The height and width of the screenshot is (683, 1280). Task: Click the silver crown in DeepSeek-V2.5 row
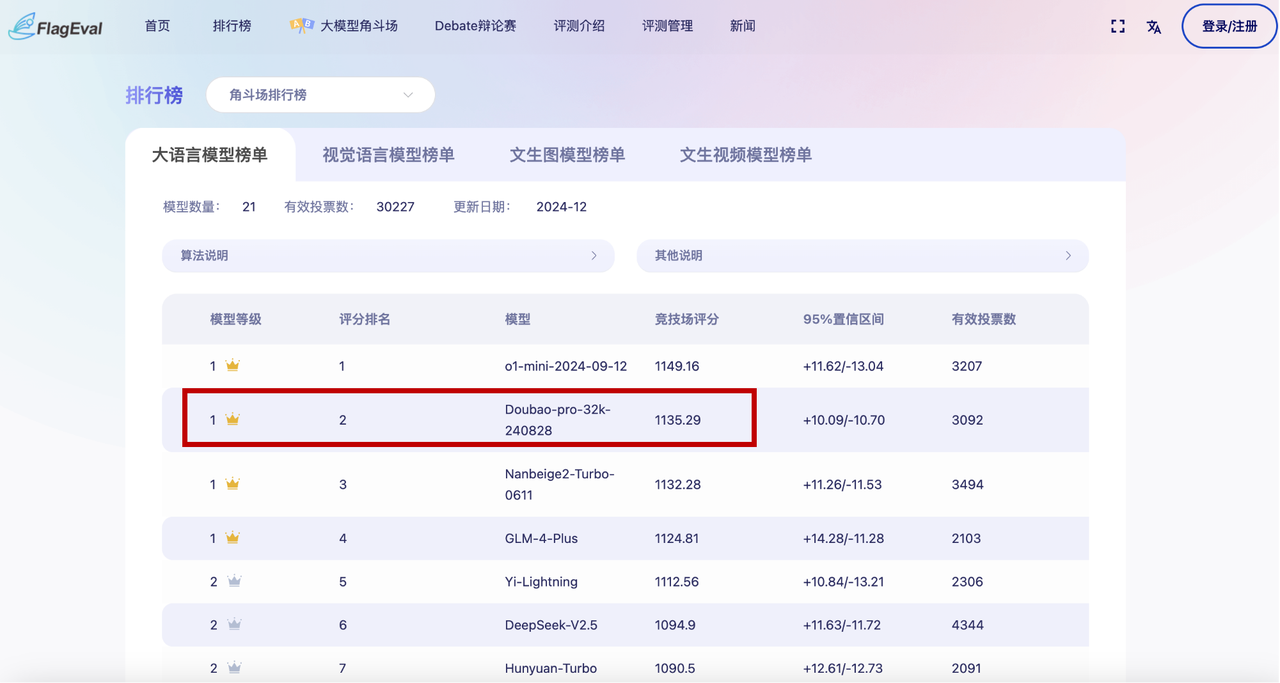234,625
